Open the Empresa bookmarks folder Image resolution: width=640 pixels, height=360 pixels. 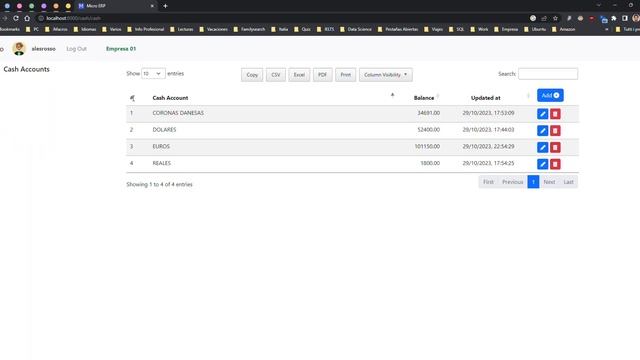tap(506, 29)
